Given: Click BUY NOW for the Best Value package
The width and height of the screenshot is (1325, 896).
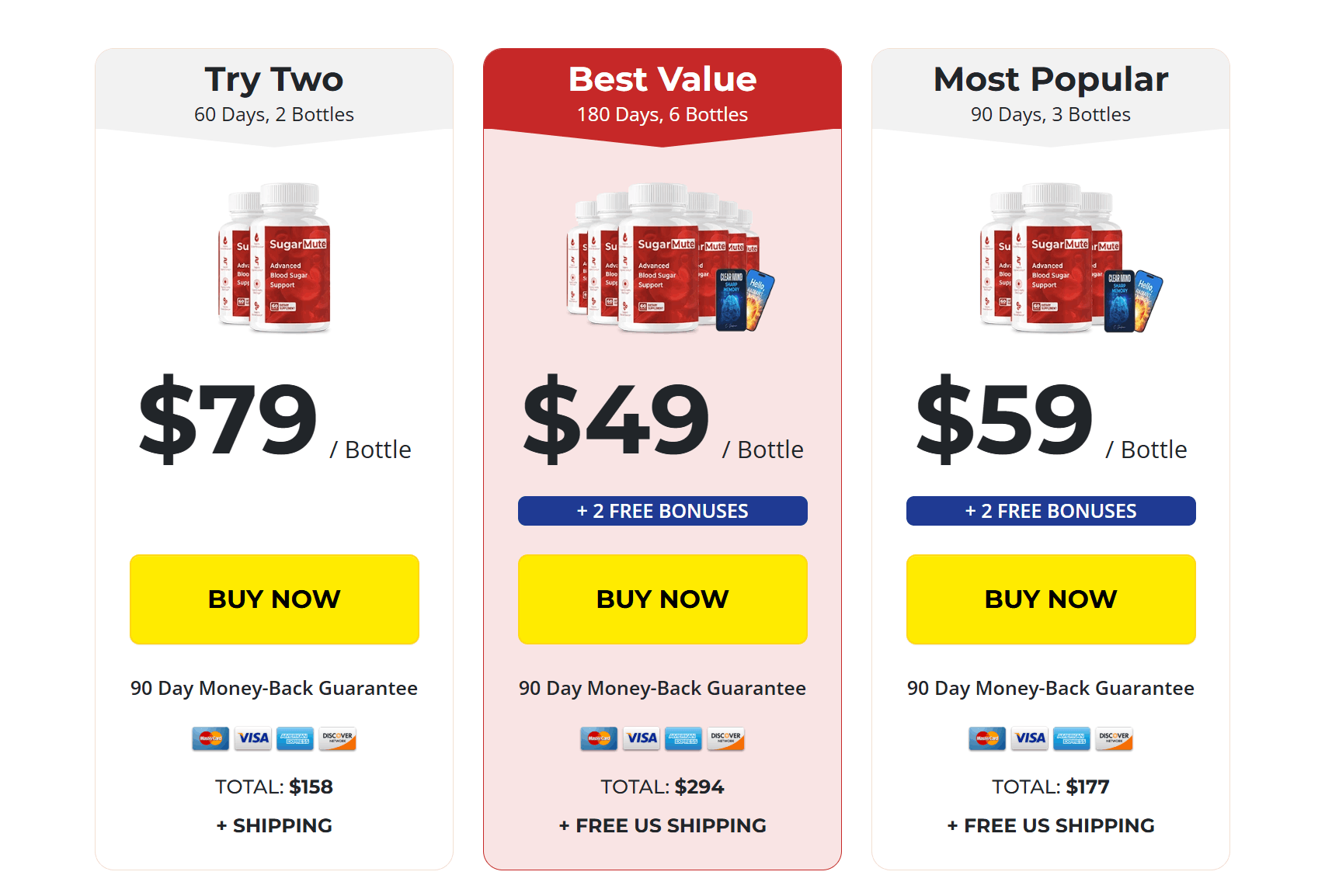Looking at the screenshot, I should pos(662,599).
